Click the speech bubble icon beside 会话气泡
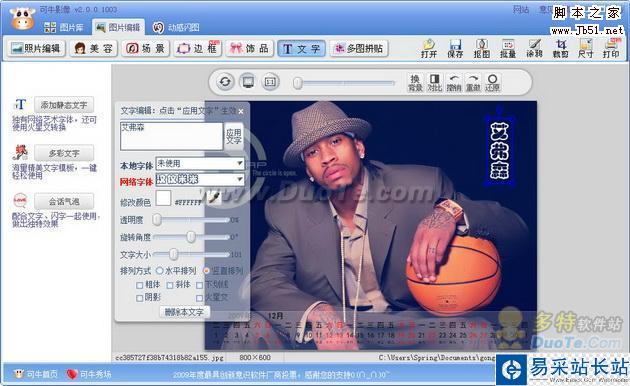 click(x=20, y=200)
